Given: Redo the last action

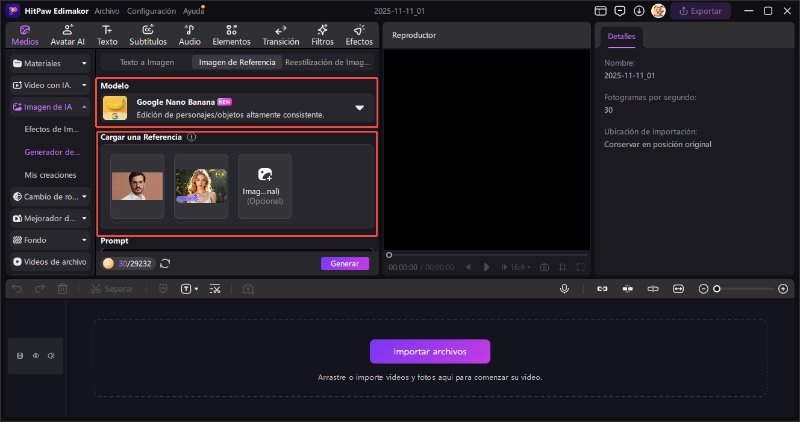Looking at the screenshot, I should [x=39, y=289].
